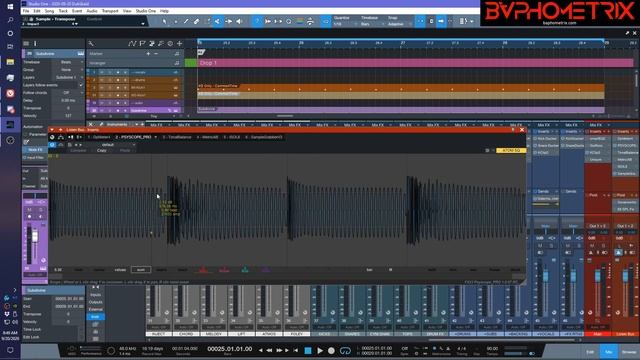640x360 pixels.
Task: Open File Explorer from taskbar
Action: tap(10, 62)
